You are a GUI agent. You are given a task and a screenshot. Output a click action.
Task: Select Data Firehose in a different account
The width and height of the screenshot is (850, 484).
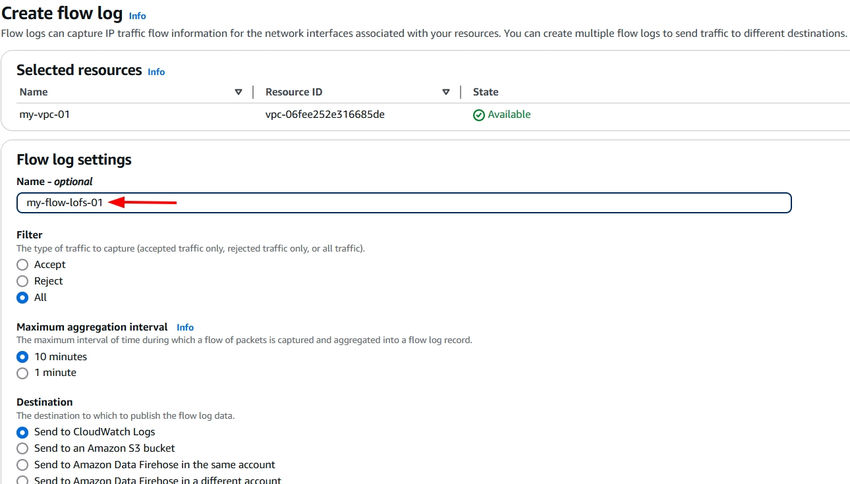(23, 480)
